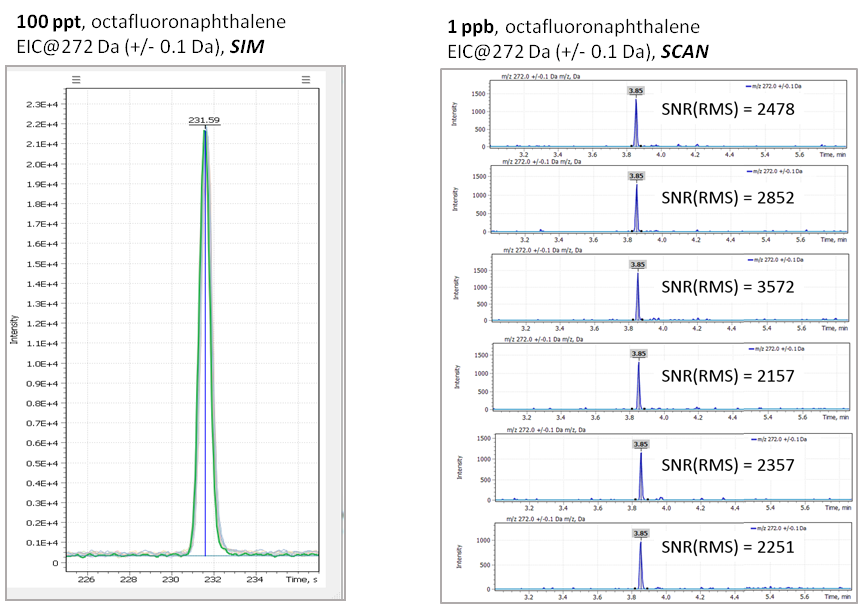Click the SNR(RMS) = 2478 annotation
The image size is (859, 605).
coord(729,109)
